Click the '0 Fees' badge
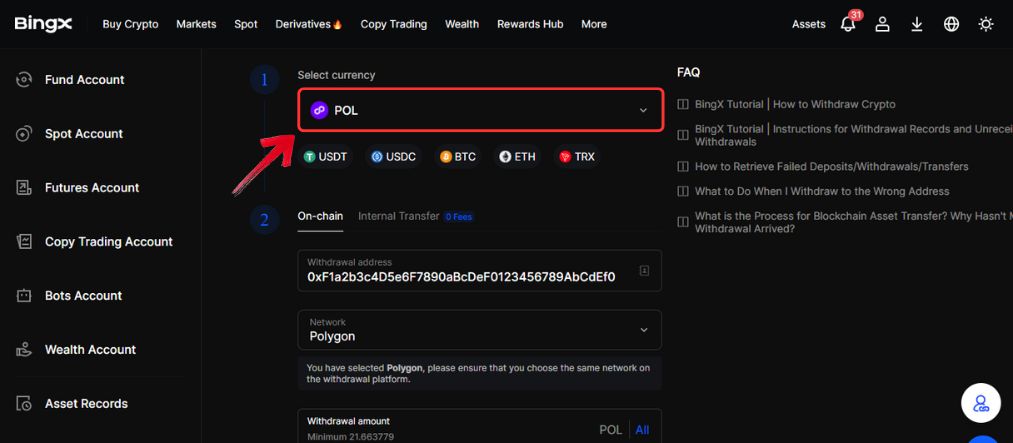Screen dimensions: 1013x443 coord(459,217)
